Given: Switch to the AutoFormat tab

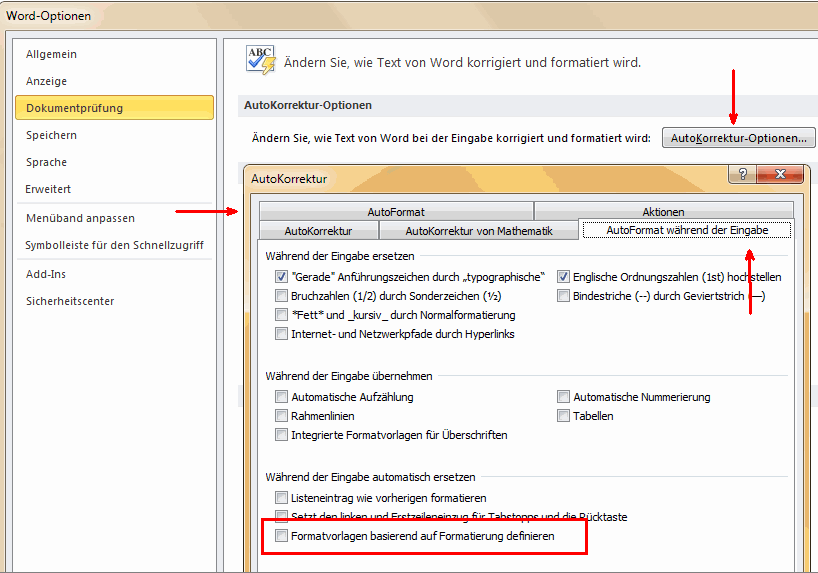Looking at the screenshot, I should click(x=395, y=212).
